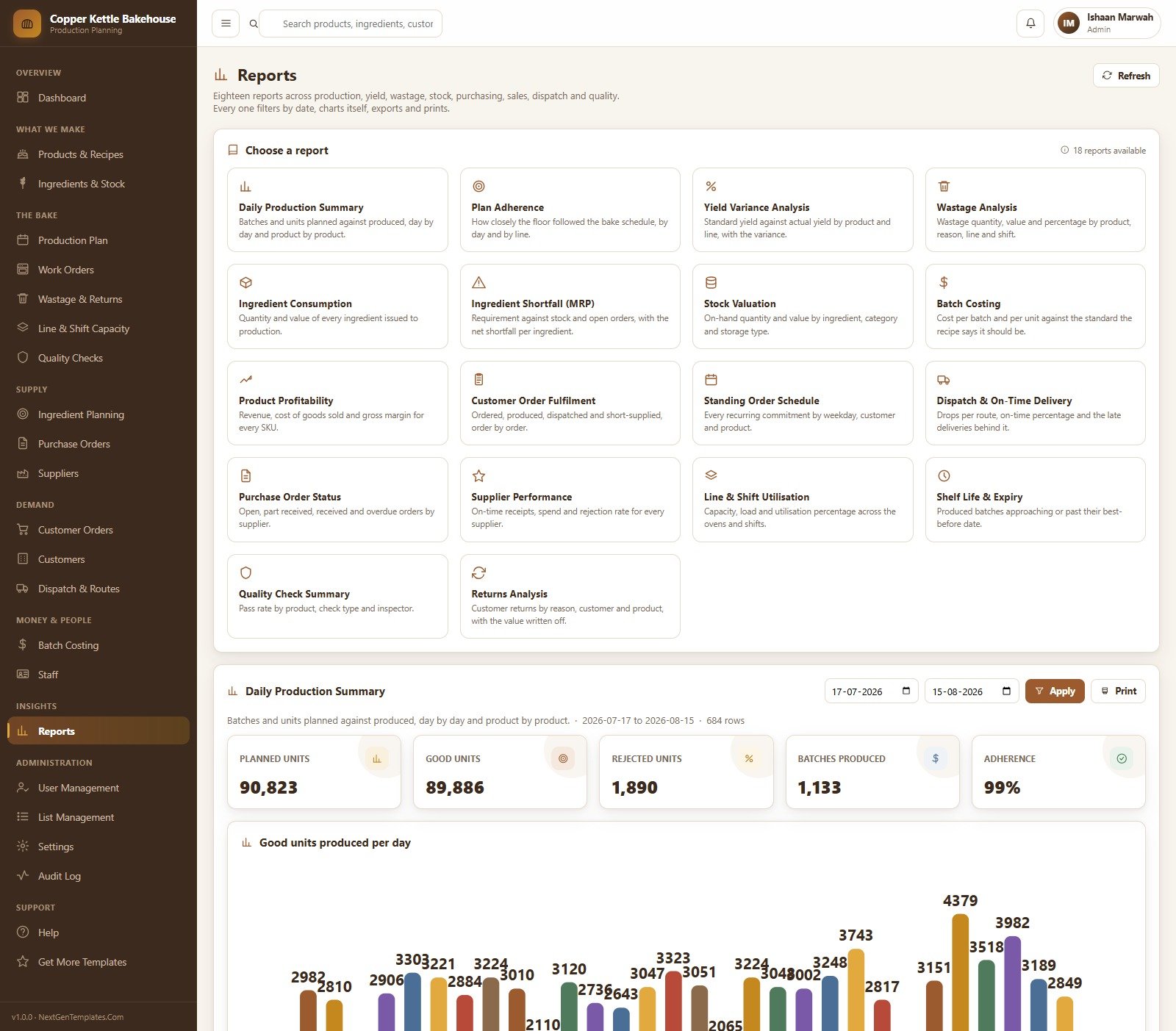The height and width of the screenshot is (1031, 1176).
Task: Click the Stock Valuation database icon
Action: pos(711,283)
